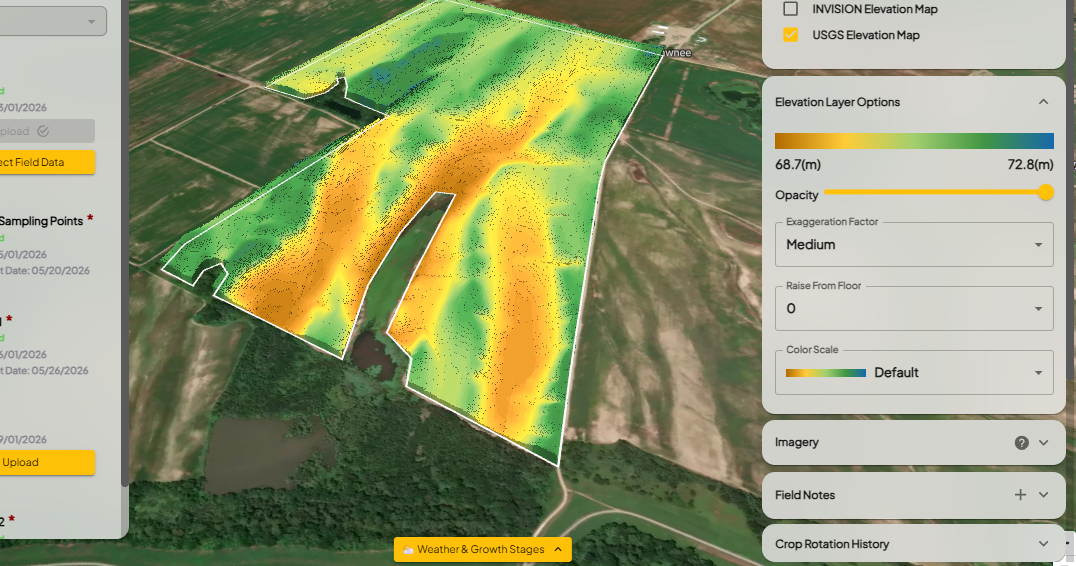
Task: Click the Sampling Points label
Action: (41, 221)
